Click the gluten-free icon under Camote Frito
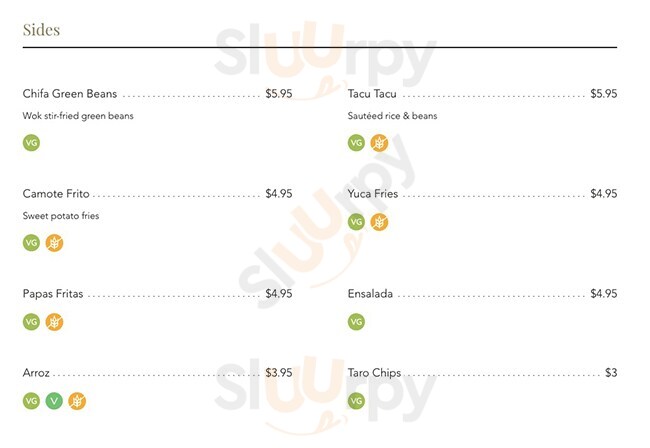 pyautogui.click(x=54, y=243)
